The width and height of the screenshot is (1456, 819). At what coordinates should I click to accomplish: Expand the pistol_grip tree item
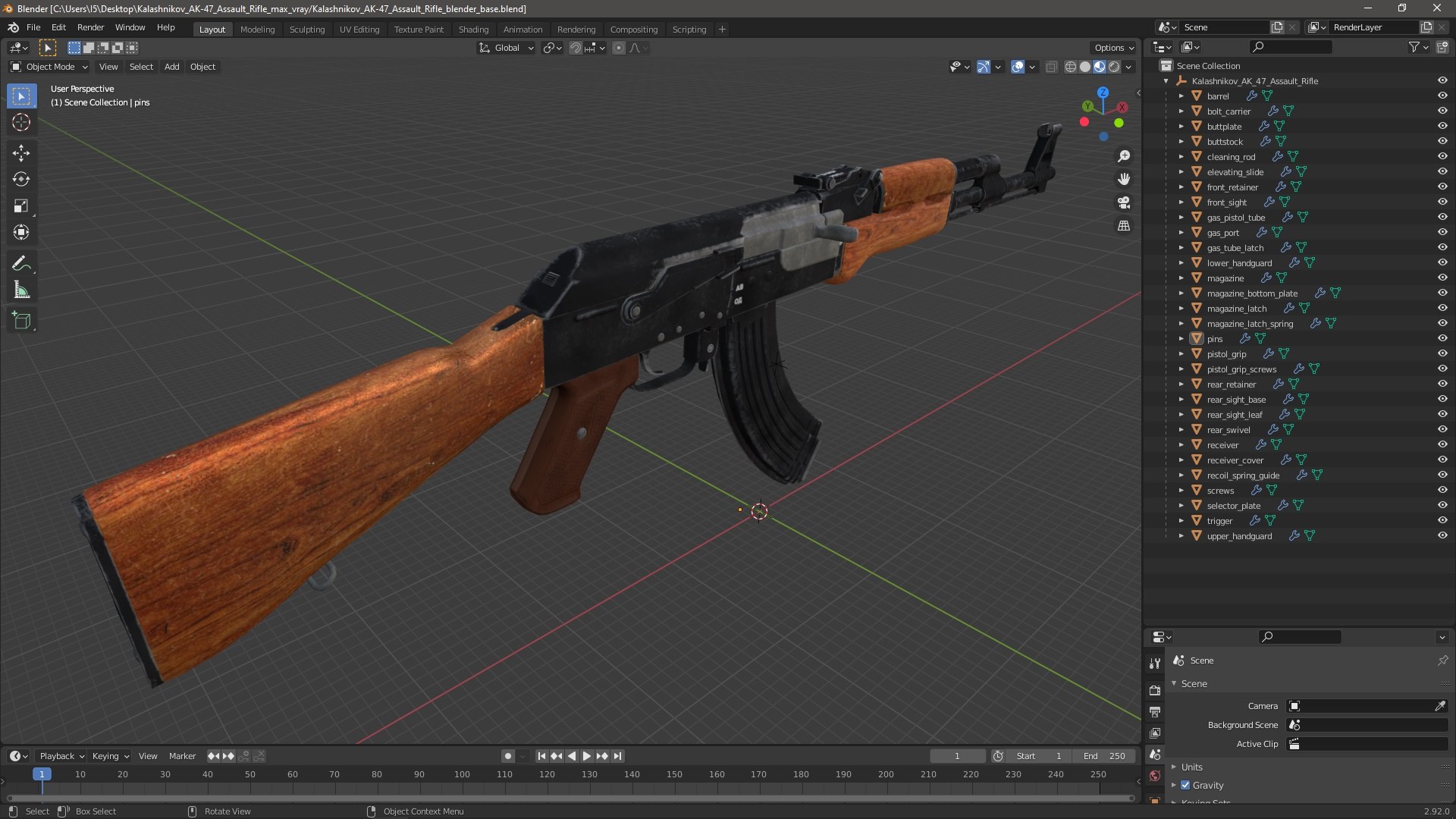click(1181, 353)
